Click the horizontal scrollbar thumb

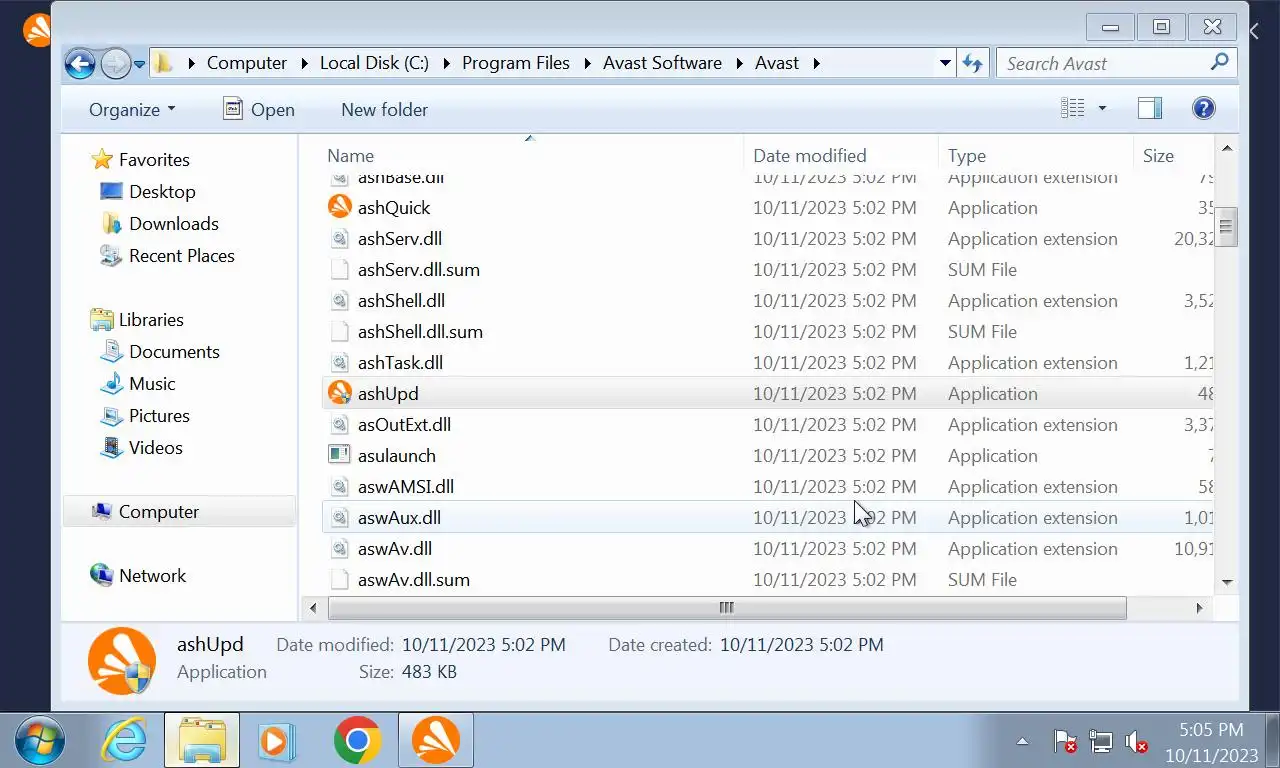(x=727, y=607)
